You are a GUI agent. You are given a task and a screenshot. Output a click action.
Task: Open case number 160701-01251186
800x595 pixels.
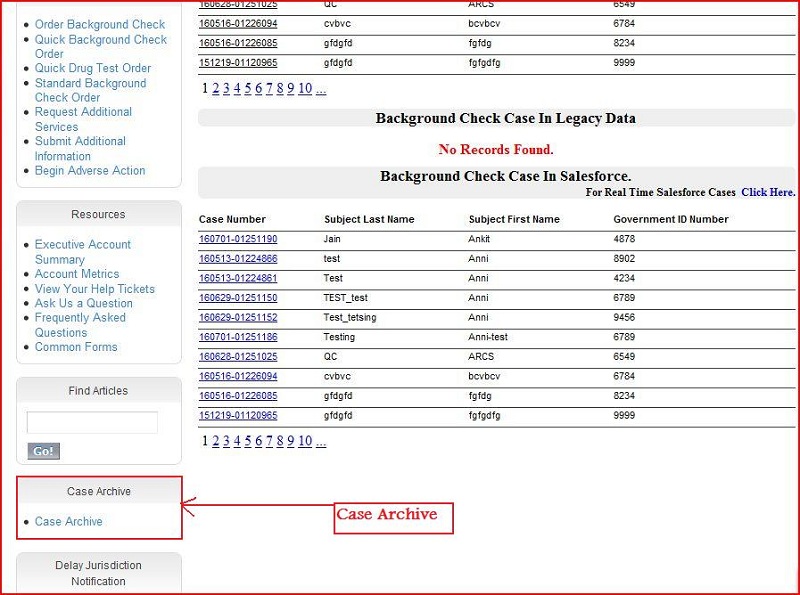point(238,337)
